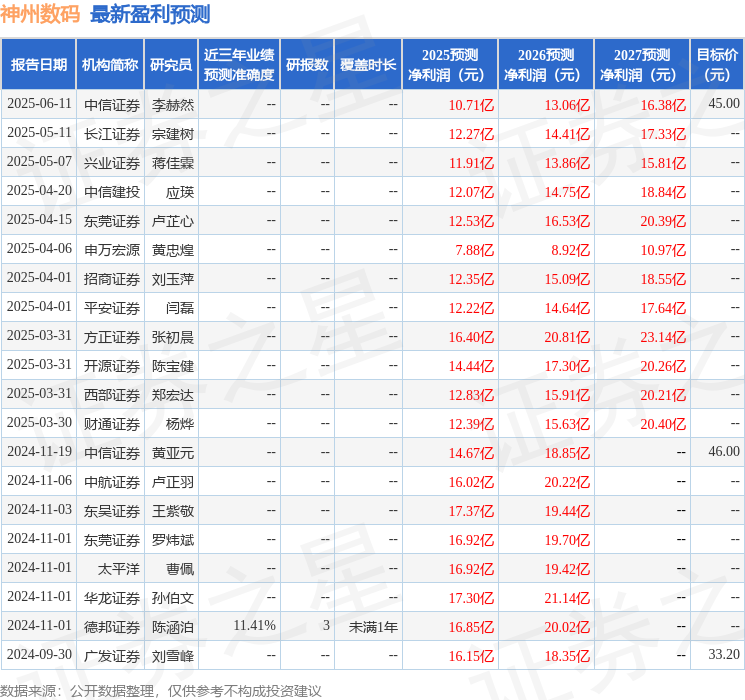Image resolution: width=745 pixels, height=700 pixels.
Task: Select the 方正证券 institution cell
Action: coord(112,337)
